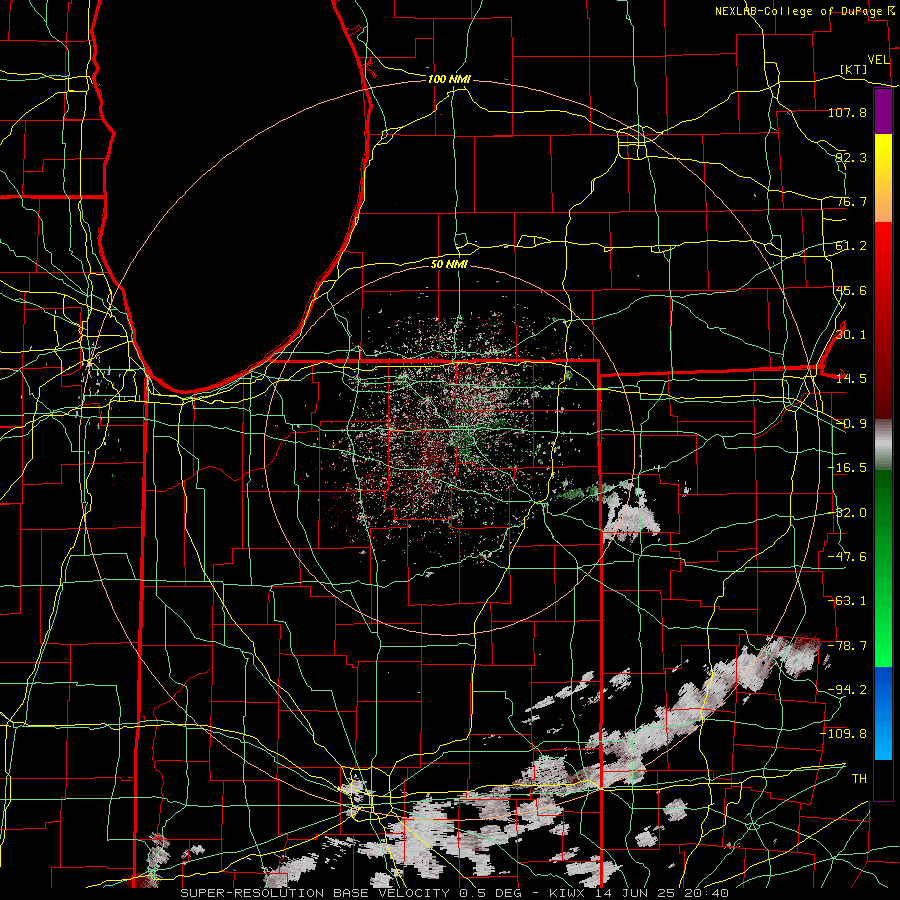Click the 61.2 velocity scale value
The height and width of the screenshot is (900, 900).
pos(851,246)
